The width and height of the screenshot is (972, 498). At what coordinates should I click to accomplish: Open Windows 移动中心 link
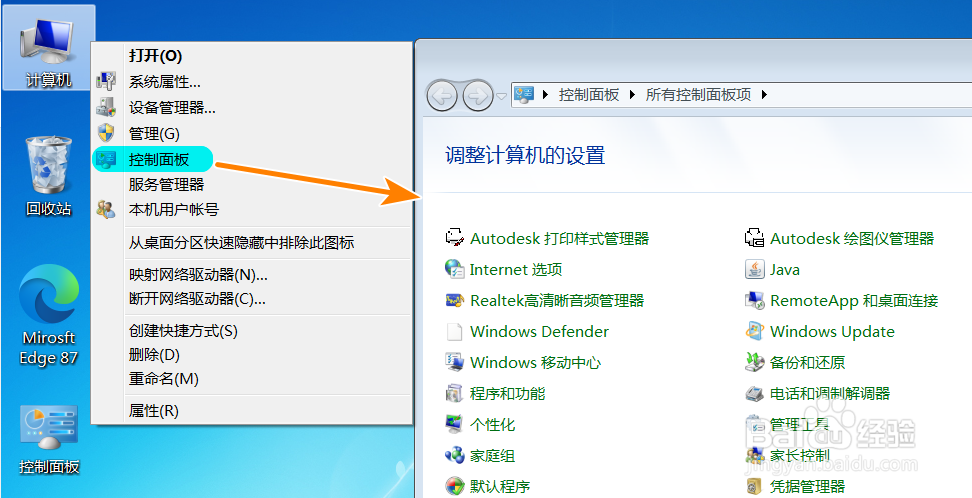click(535, 362)
